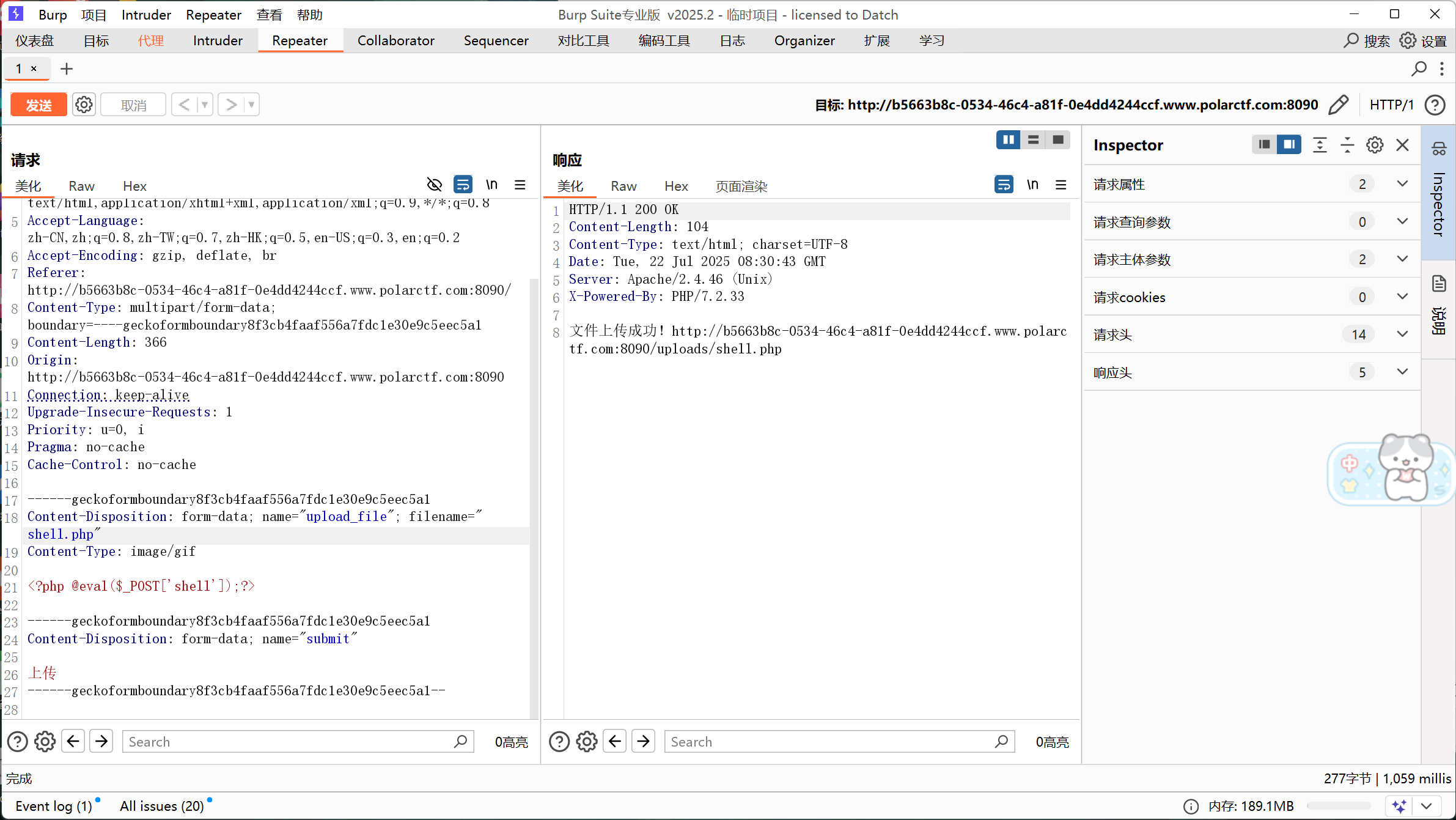This screenshot has width=1456, height=820.
Task: Click the edit target pencil icon
Action: tap(1338, 105)
